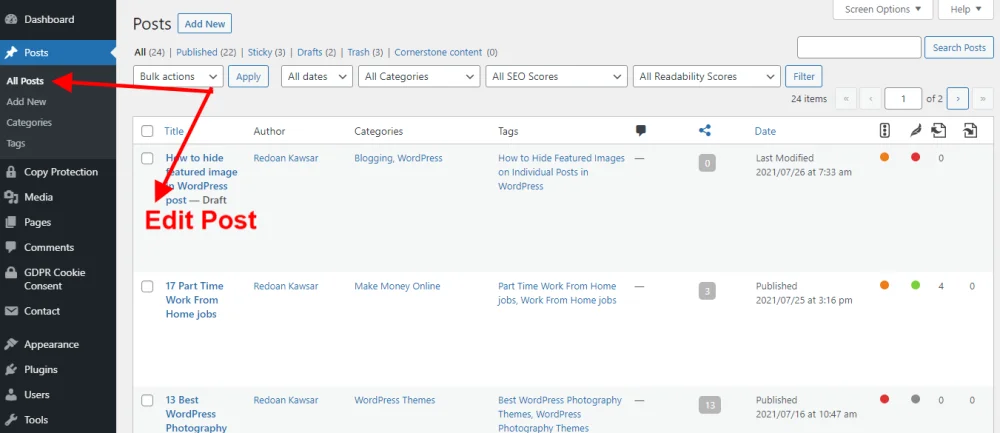Expand the All Categories filter dropdown
Screen dimensions: 1000x433
click(x=420, y=76)
